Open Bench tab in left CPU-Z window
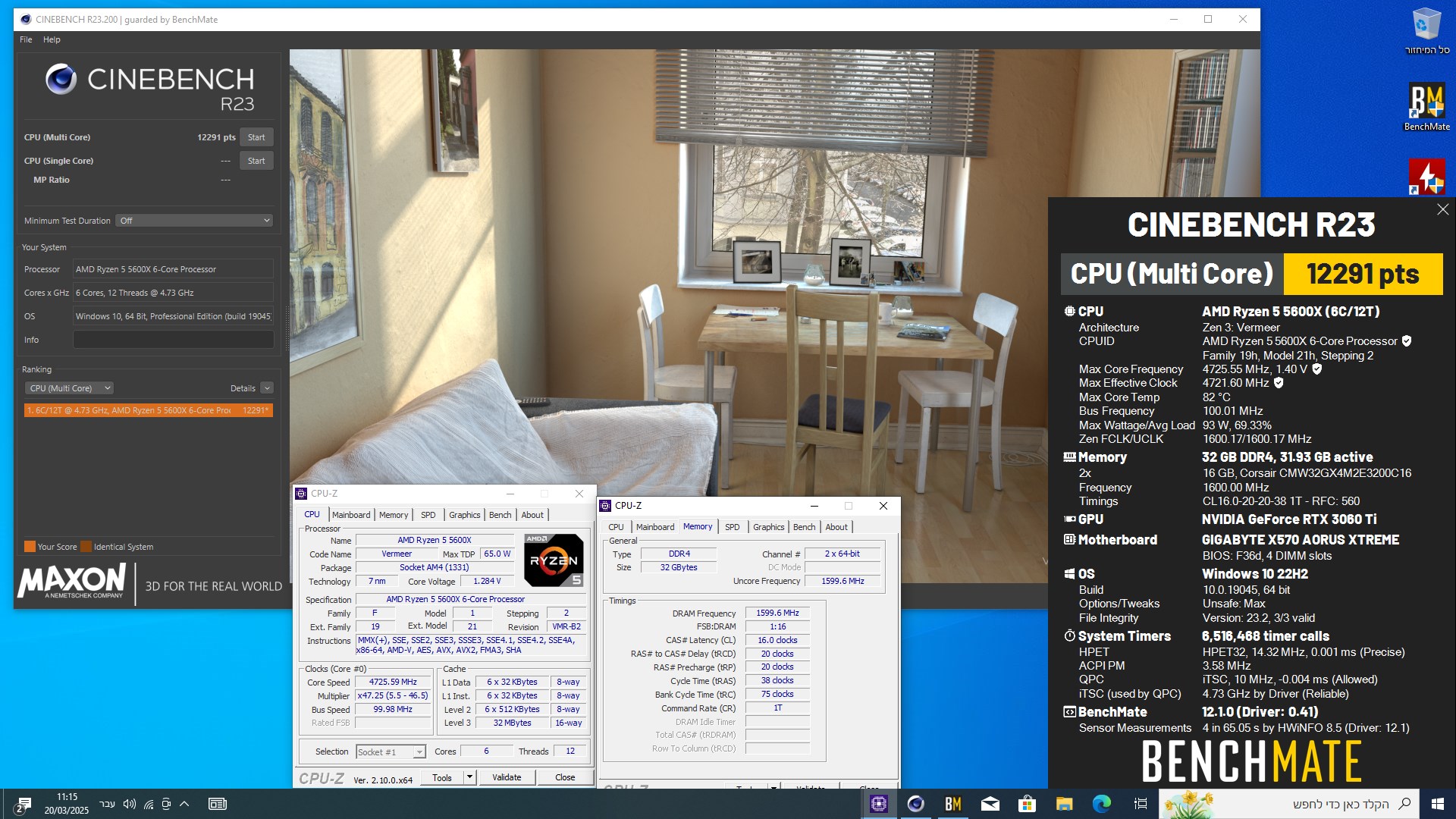The height and width of the screenshot is (819, 1456). click(x=500, y=515)
